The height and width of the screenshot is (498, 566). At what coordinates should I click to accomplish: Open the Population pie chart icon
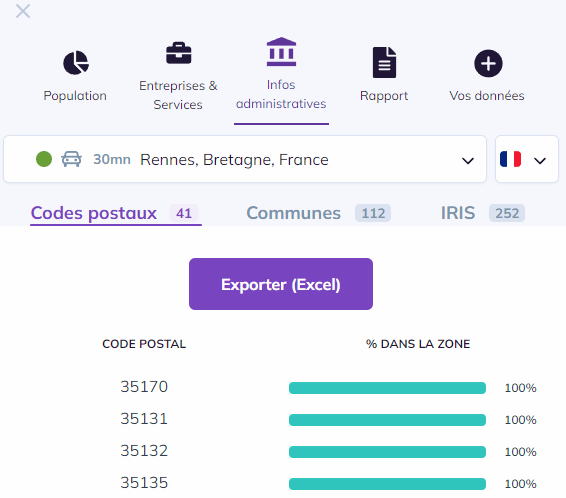pos(76,63)
